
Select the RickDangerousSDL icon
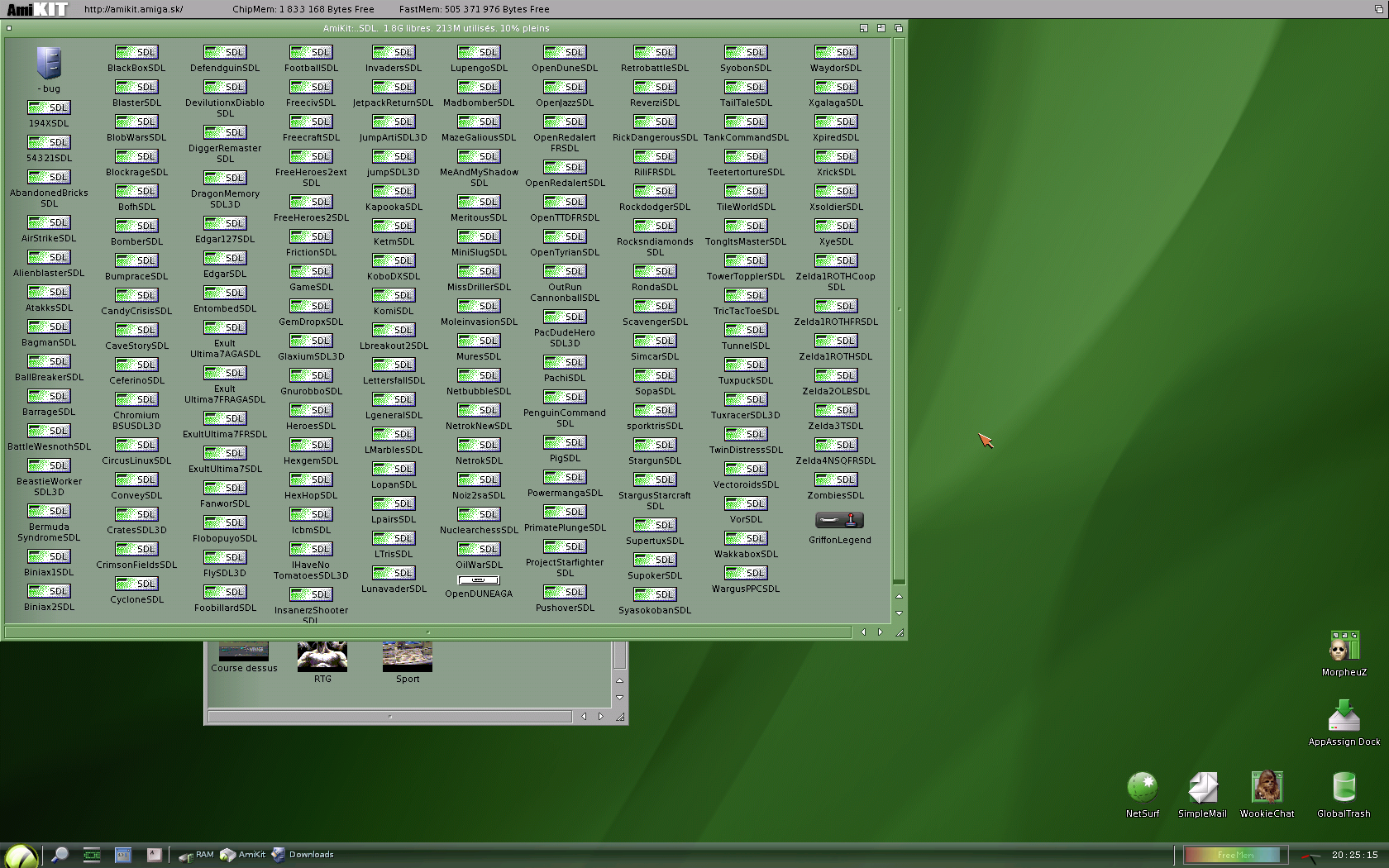(655, 122)
